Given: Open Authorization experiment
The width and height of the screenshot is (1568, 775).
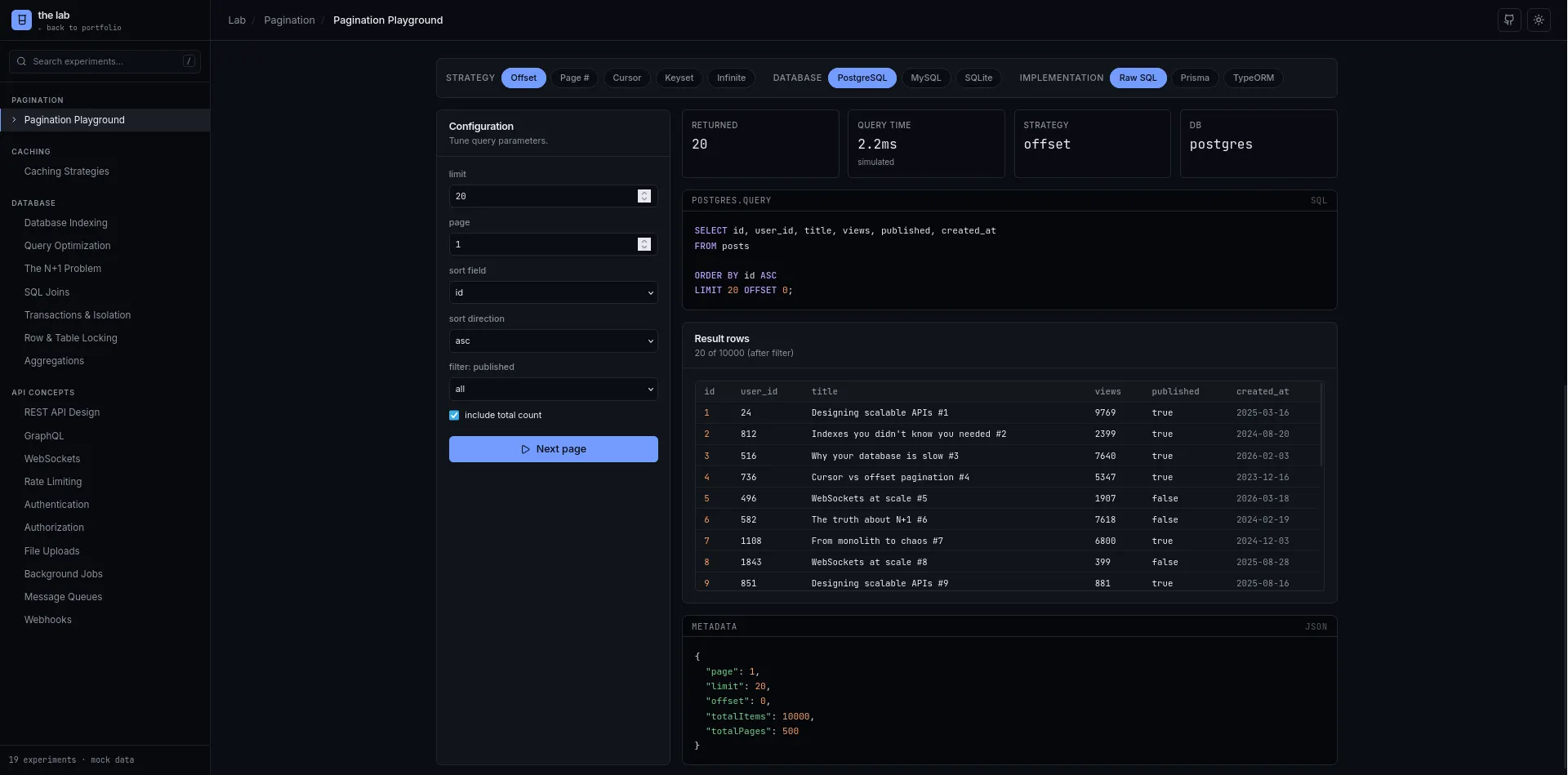Looking at the screenshot, I should pos(54,528).
